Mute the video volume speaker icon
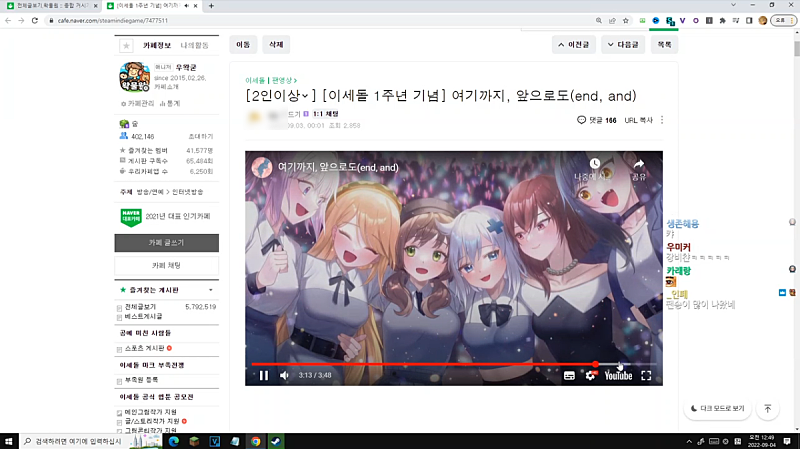Viewport: 800px width, 449px height. (284, 376)
